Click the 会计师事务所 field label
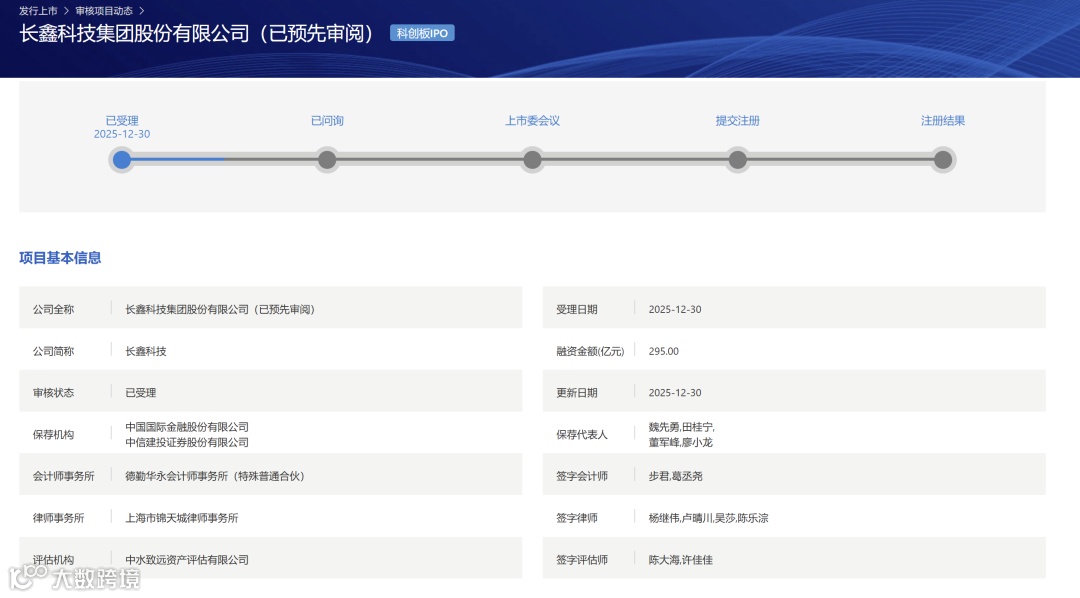Image resolution: width=1080 pixels, height=598 pixels. click(63, 476)
